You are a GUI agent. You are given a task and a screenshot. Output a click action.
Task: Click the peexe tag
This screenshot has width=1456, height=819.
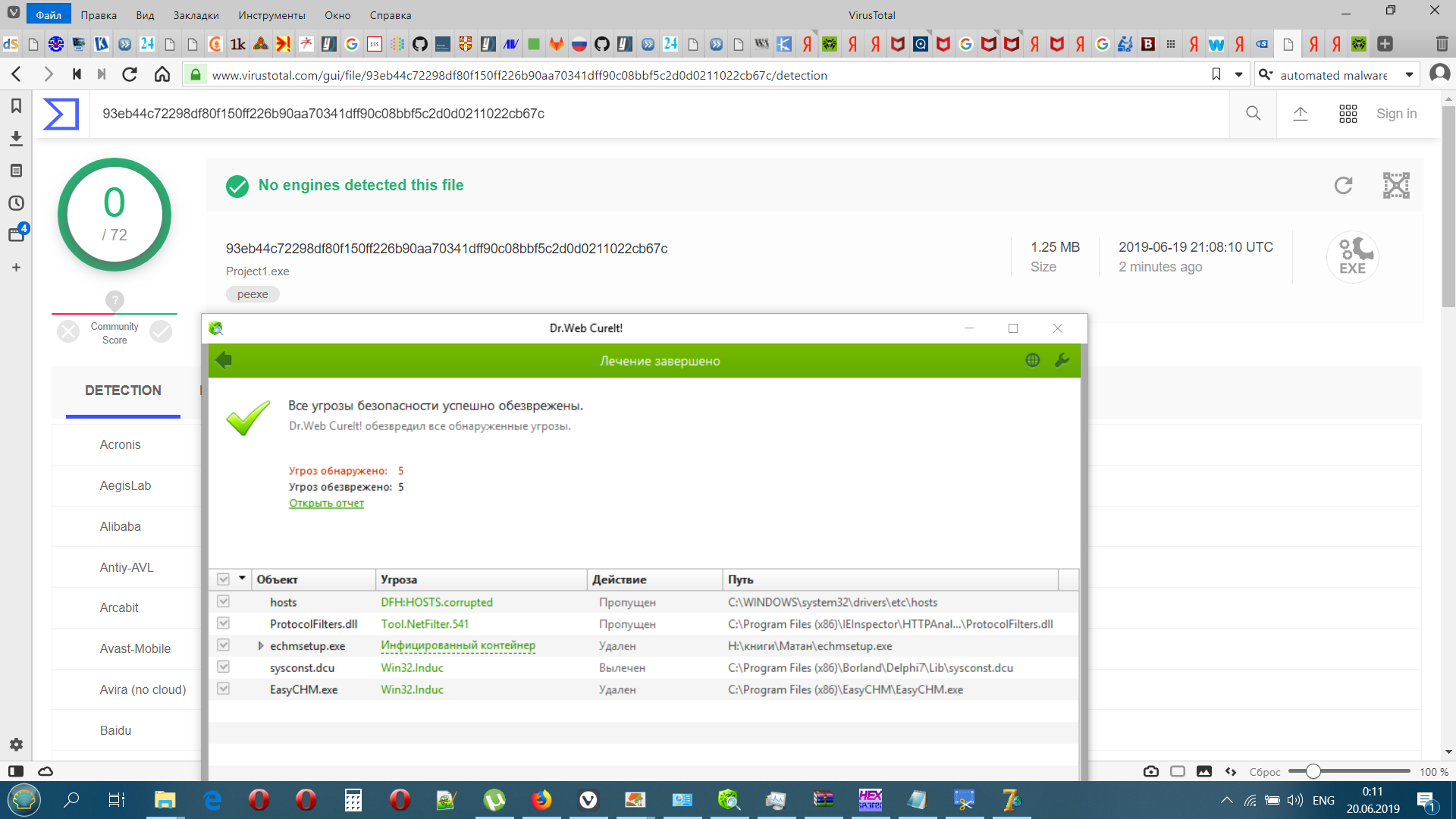pyautogui.click(x=253, y=294)
